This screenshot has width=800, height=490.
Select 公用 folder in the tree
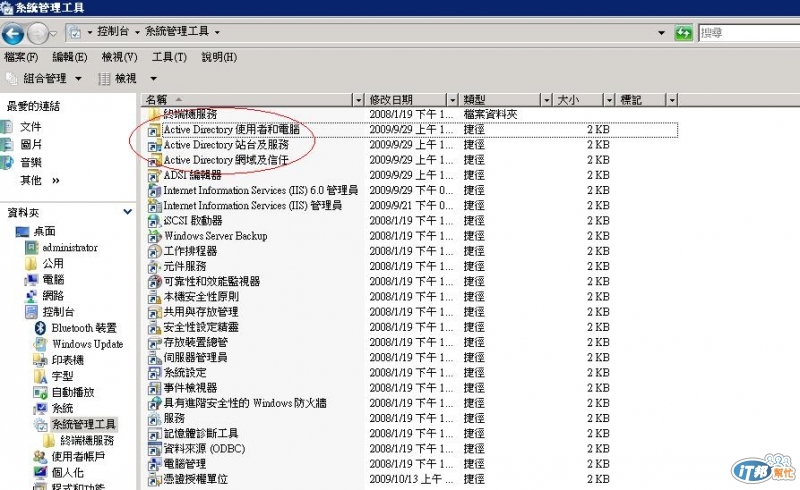[x=53, y=263]
